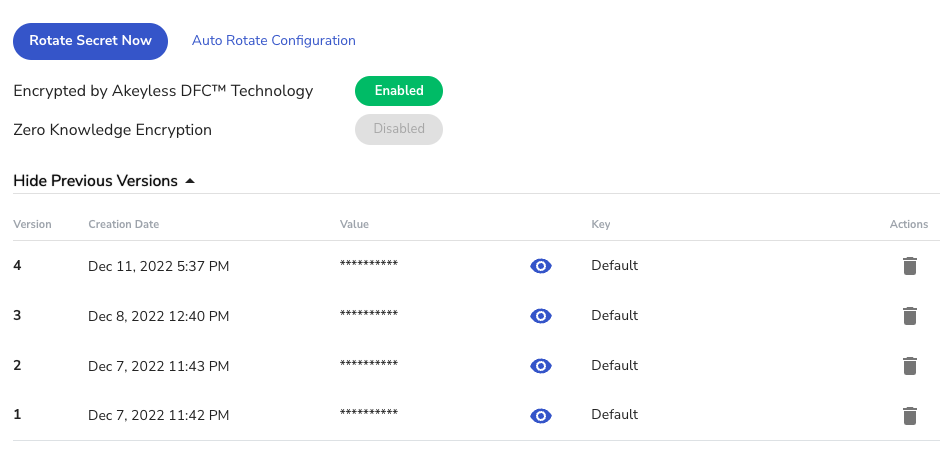The height and width of the screenshot is (455, 940).
Task: Click the caret arrow beside Hide Previous Versions
Action: (x=190, y=181)
